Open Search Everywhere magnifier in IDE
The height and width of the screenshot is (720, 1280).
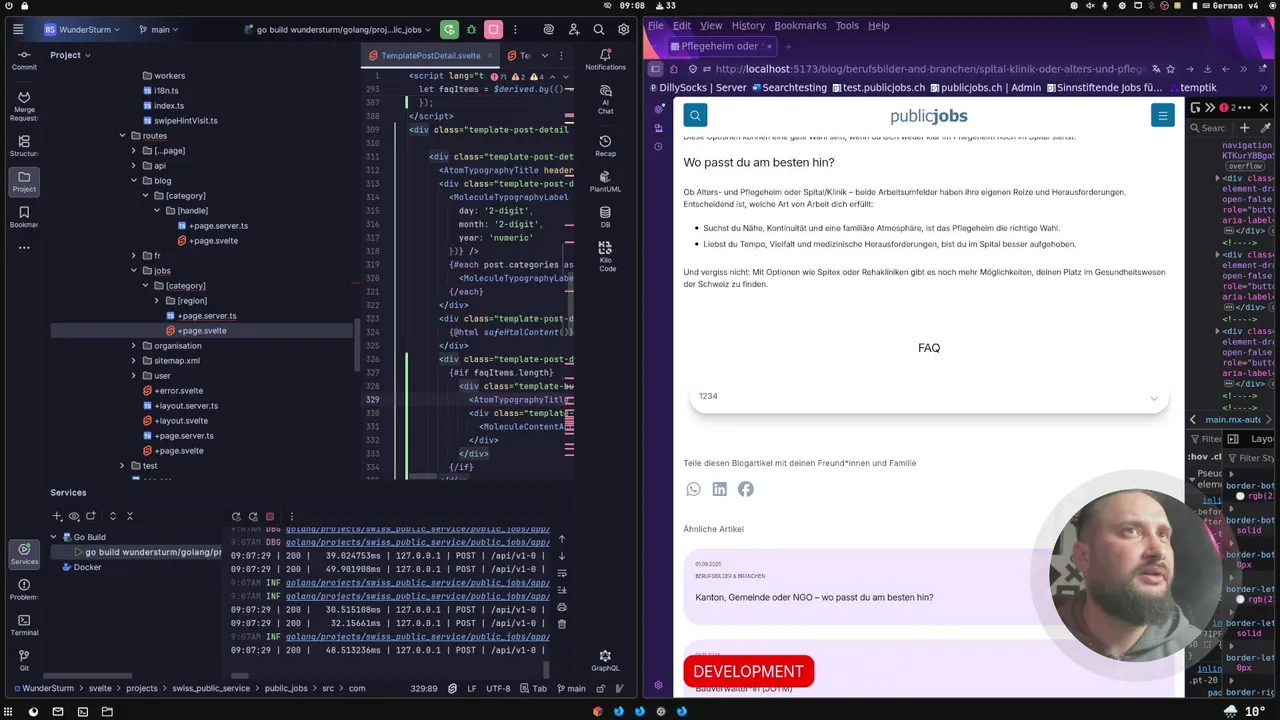[598, 30]
